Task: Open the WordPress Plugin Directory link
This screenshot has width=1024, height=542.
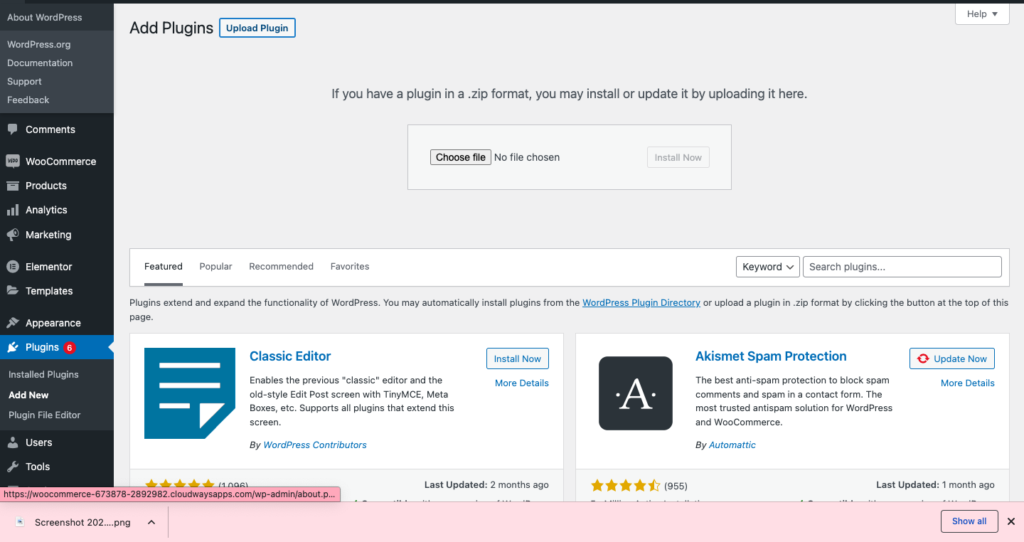Action: tap(641, 302)
